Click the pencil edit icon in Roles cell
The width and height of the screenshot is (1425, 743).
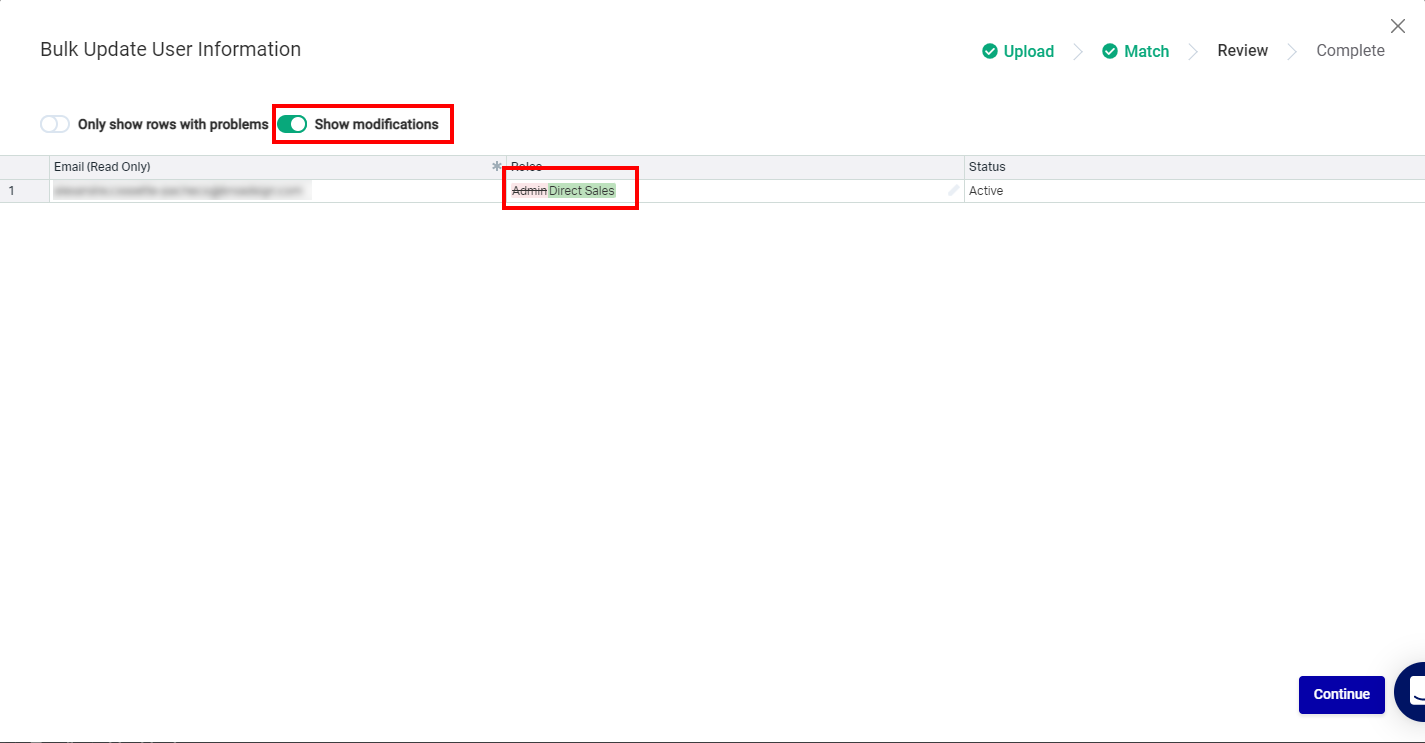point(954,190)
